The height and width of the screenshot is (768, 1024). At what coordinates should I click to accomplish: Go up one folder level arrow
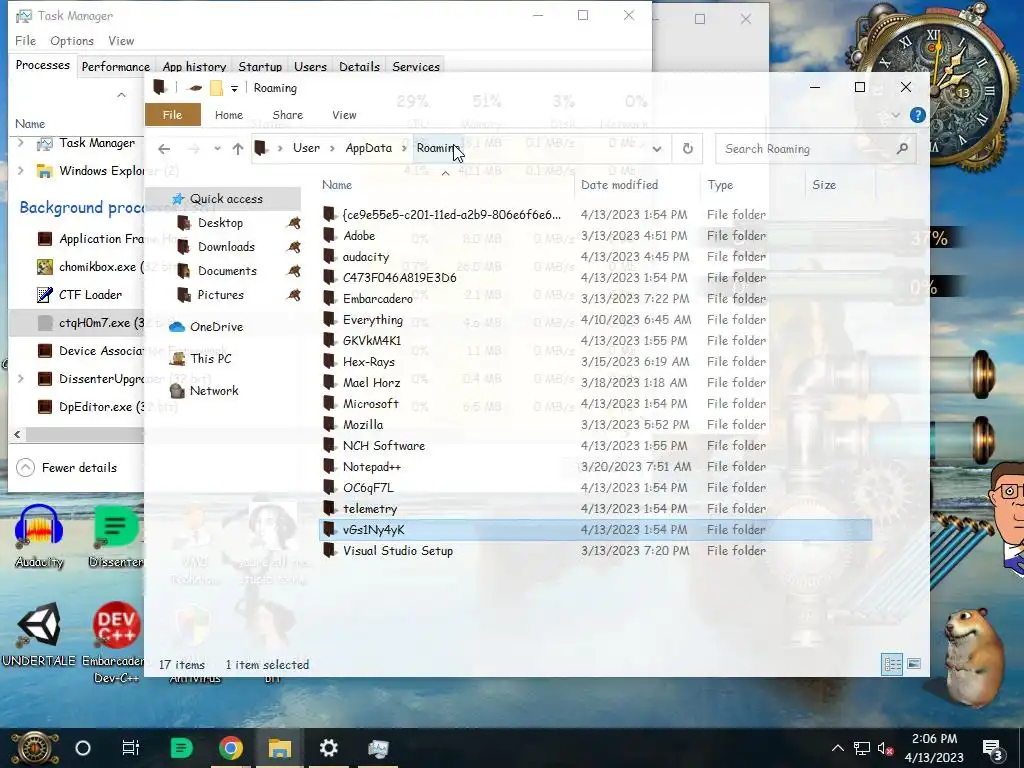238,149
